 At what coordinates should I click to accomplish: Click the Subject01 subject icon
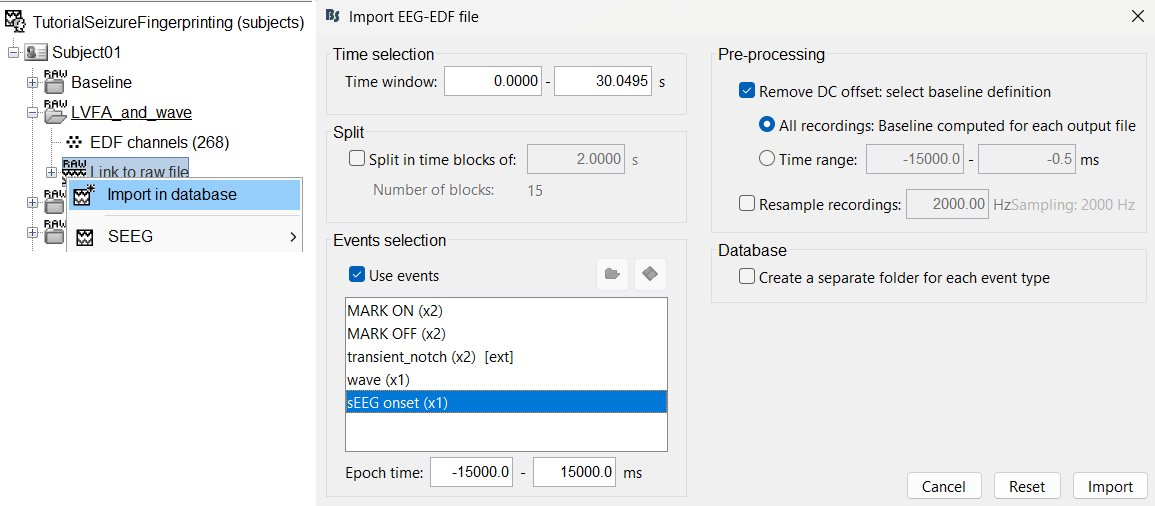click(37, 52)
